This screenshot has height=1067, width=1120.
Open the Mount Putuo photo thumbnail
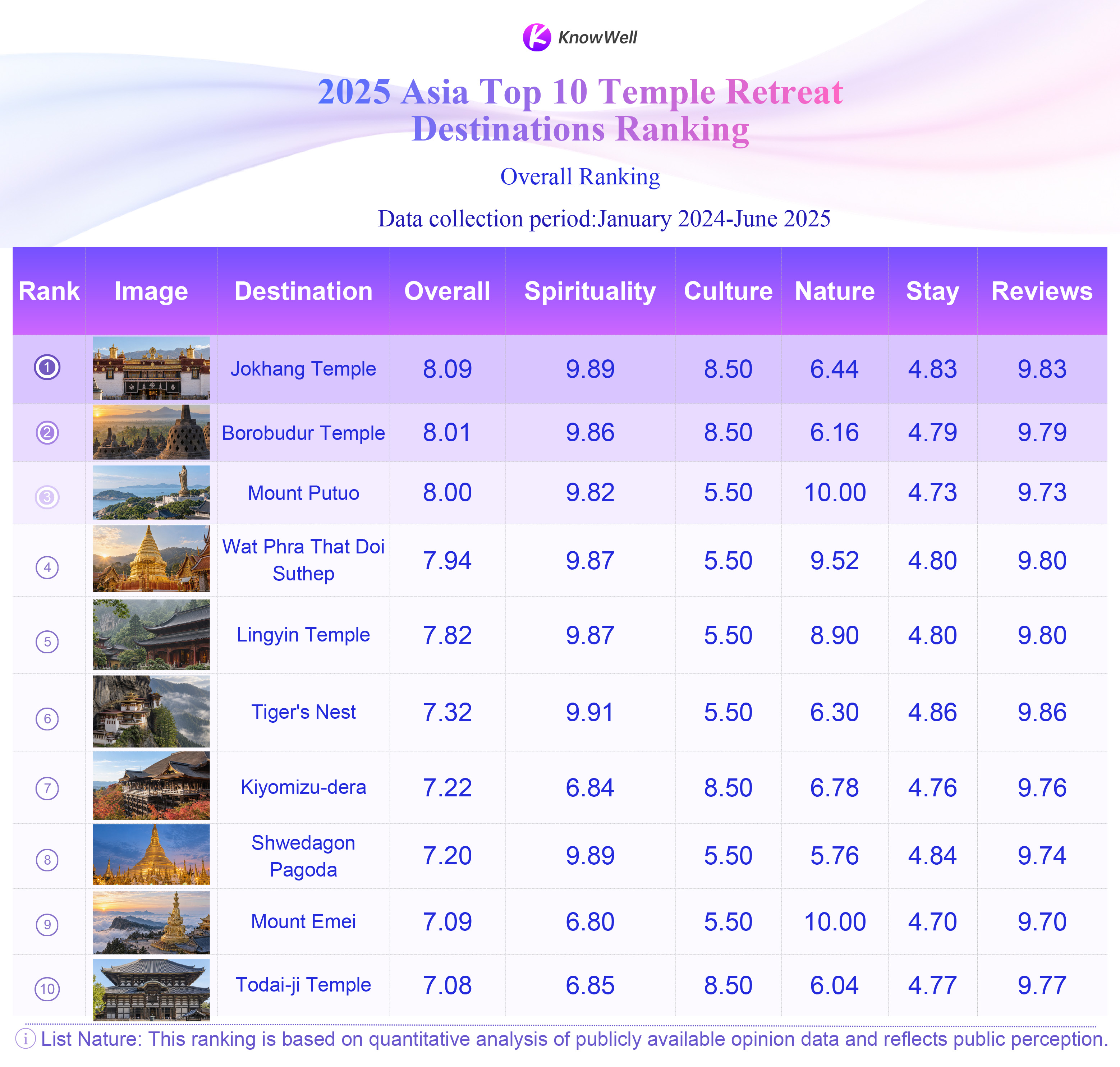151,493
